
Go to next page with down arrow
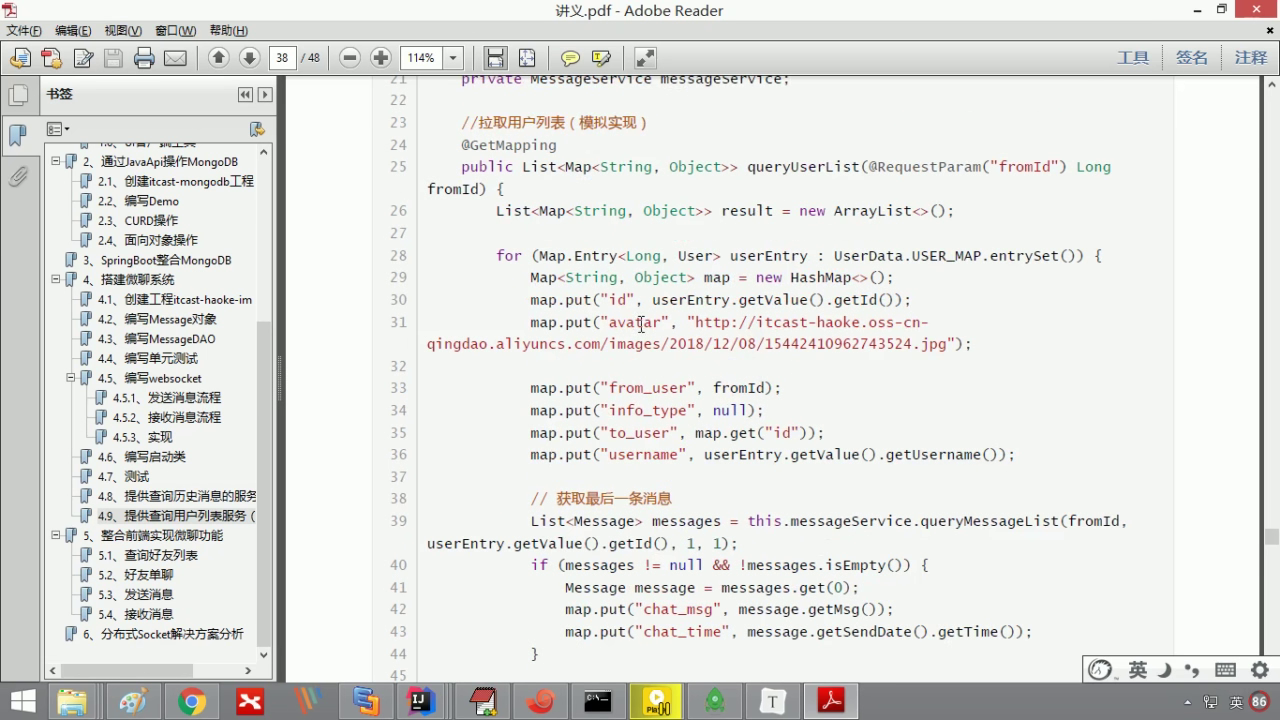tap(249, 58)
